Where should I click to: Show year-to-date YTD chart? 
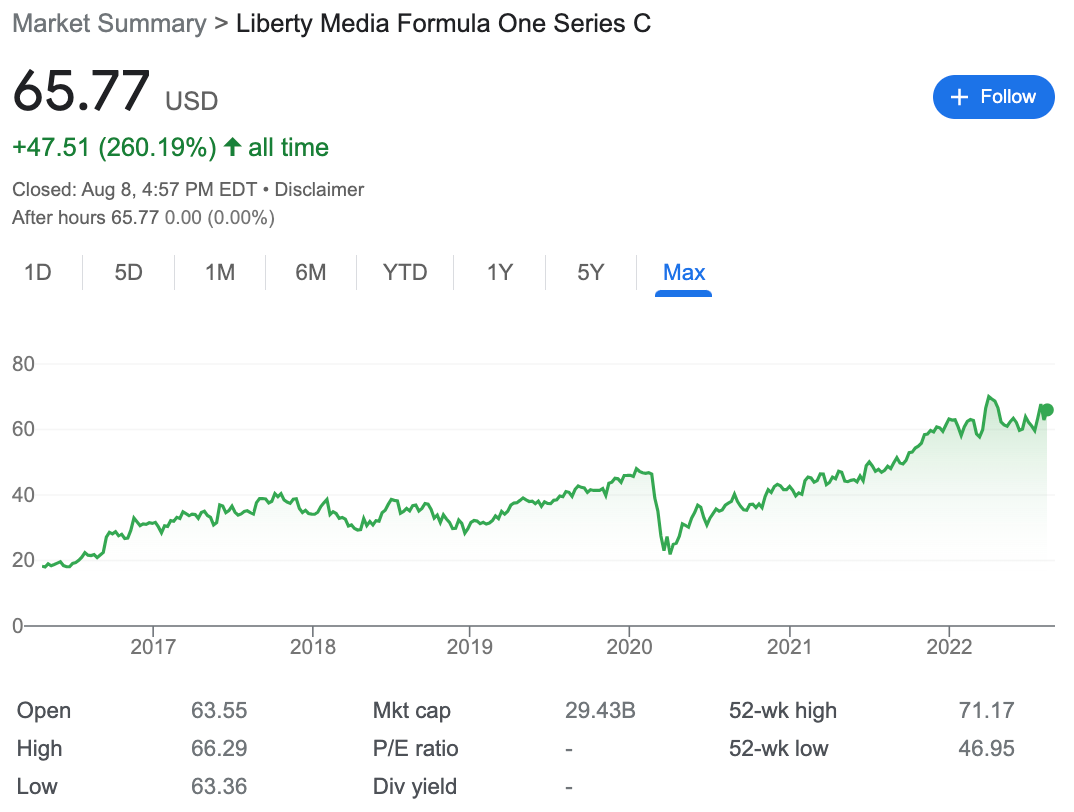pos(405,273)
